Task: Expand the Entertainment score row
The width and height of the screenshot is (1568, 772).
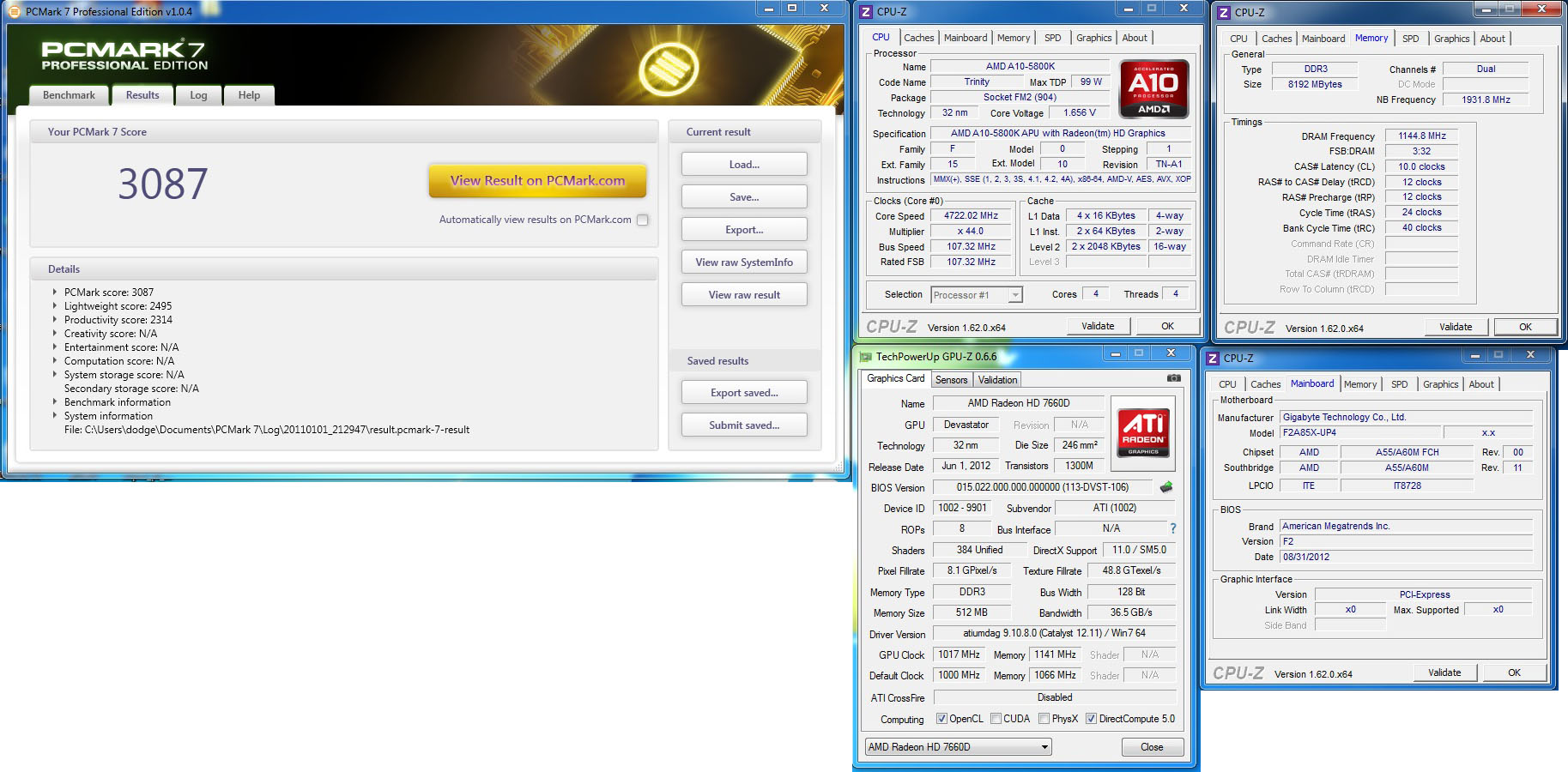Action: tap(55, 347)
